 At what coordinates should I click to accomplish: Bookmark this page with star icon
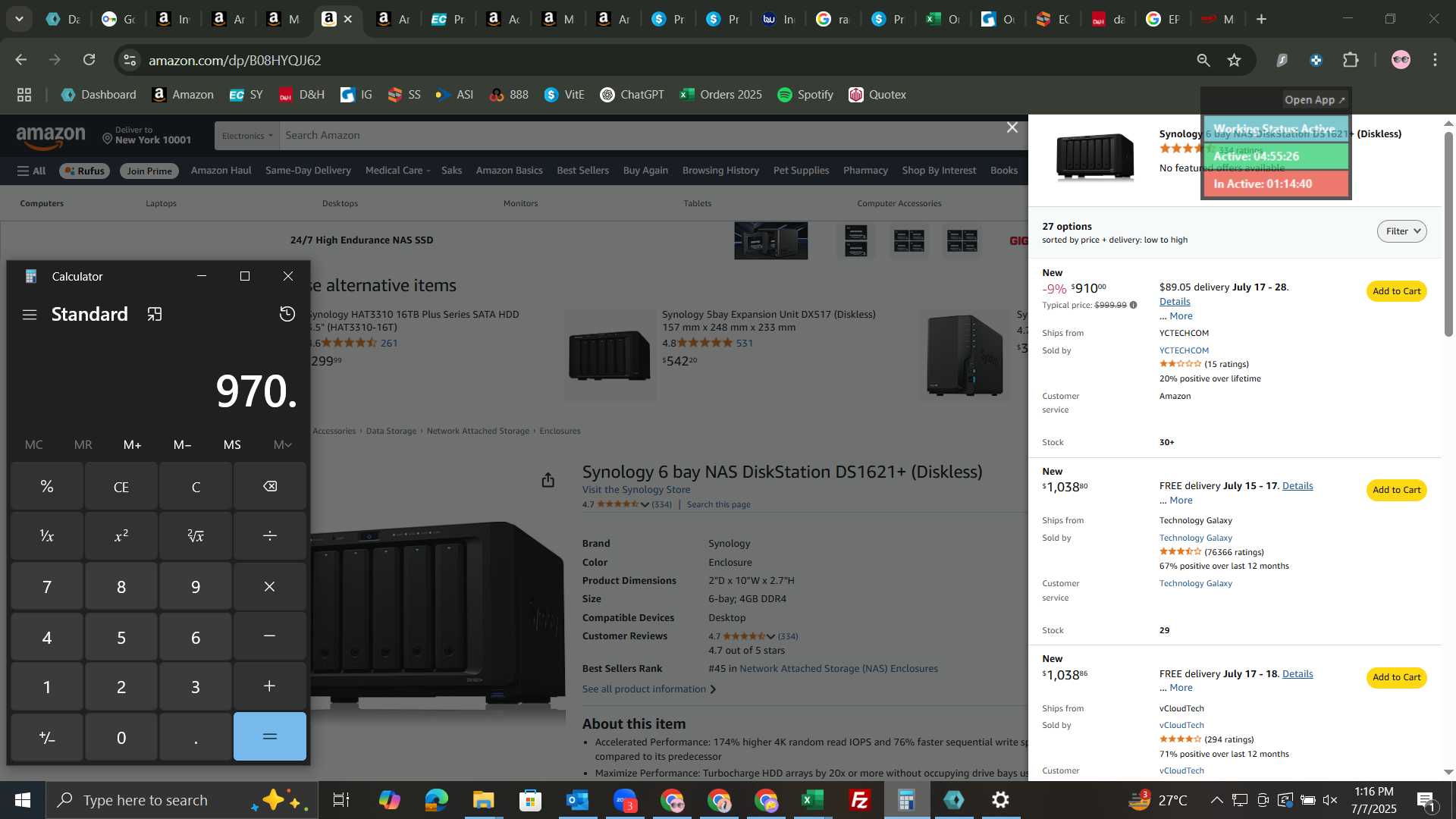[x=1235, y=60]
